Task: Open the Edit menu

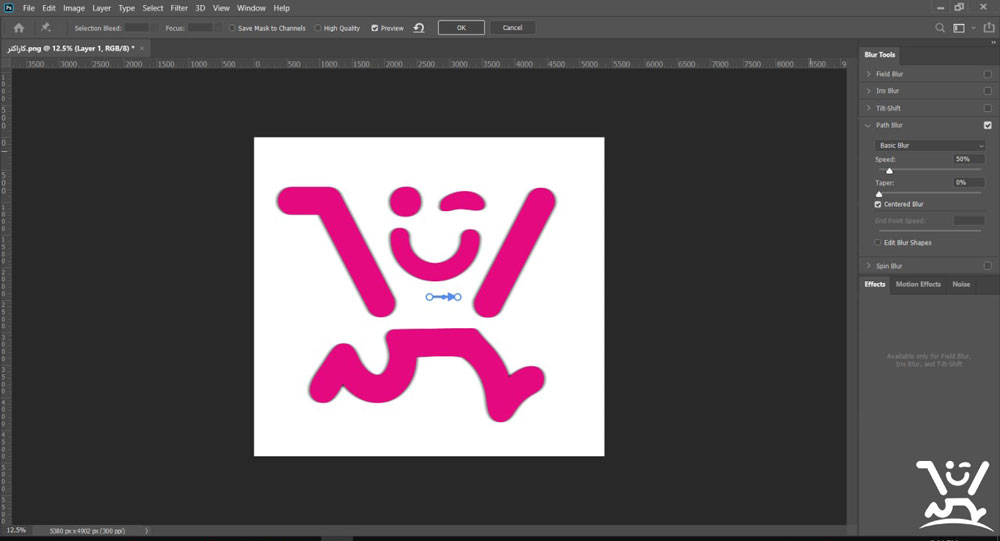Action: 49,8
